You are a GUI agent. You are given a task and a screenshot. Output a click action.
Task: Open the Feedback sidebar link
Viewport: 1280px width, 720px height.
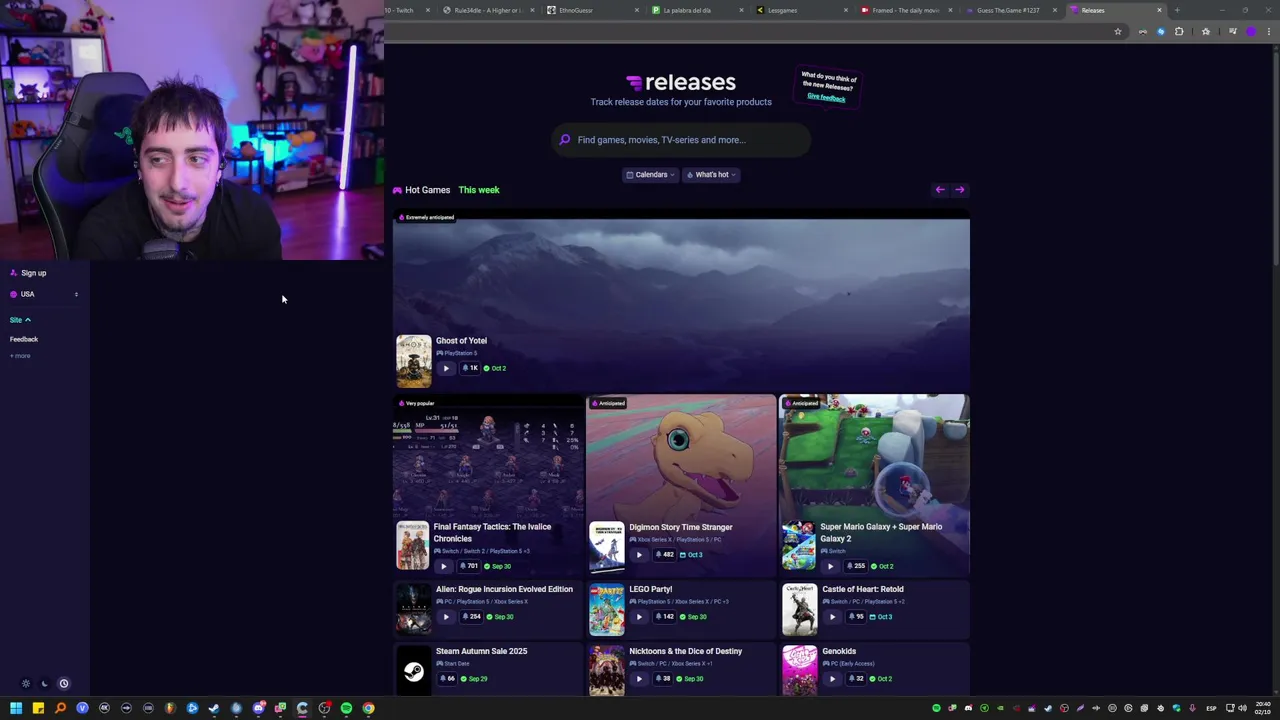(x=24, y=340)
